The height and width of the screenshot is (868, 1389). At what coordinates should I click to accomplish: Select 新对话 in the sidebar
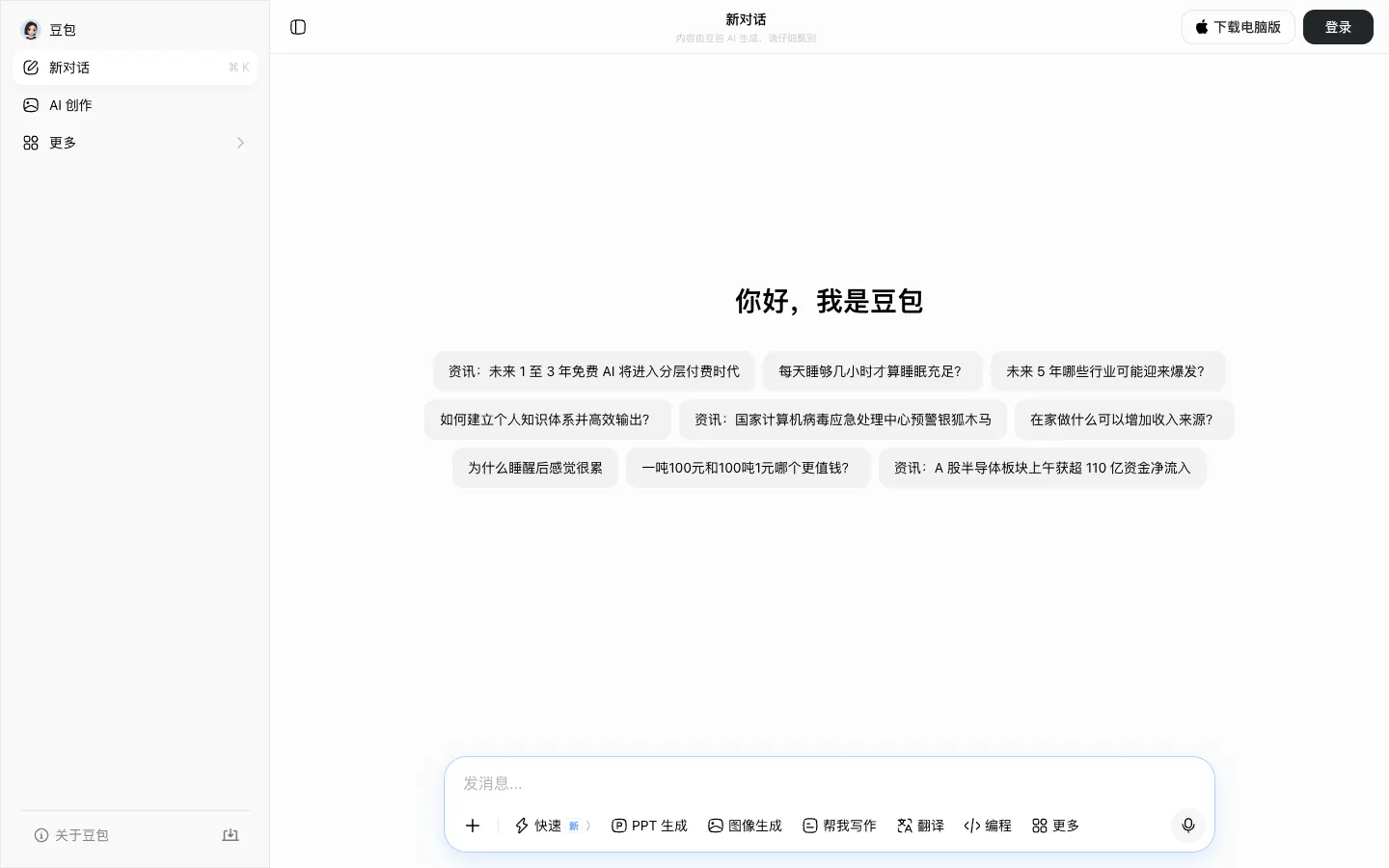point(135,68)
